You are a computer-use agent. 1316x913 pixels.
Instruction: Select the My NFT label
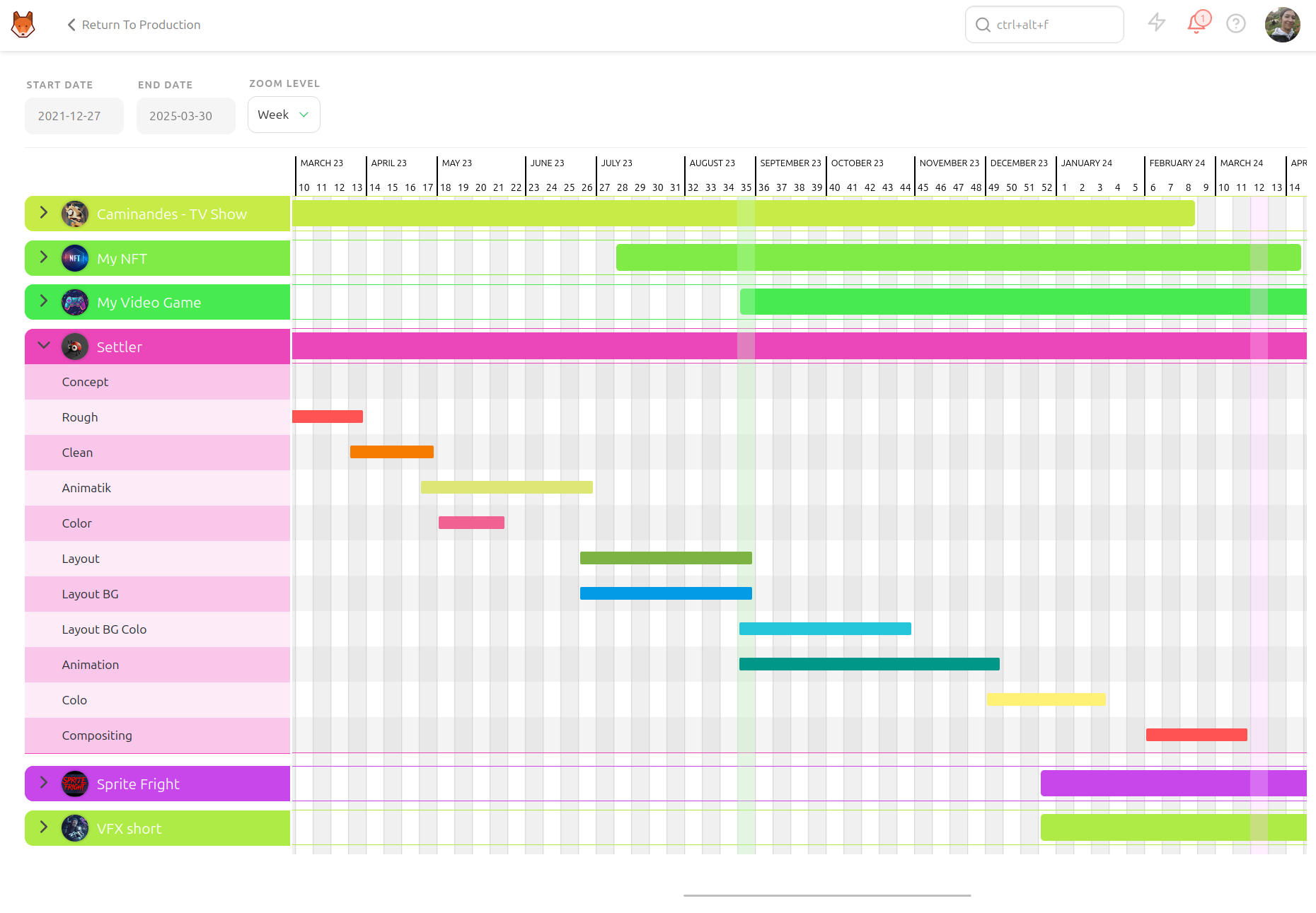pyautogui.click(x=122, y=259)
